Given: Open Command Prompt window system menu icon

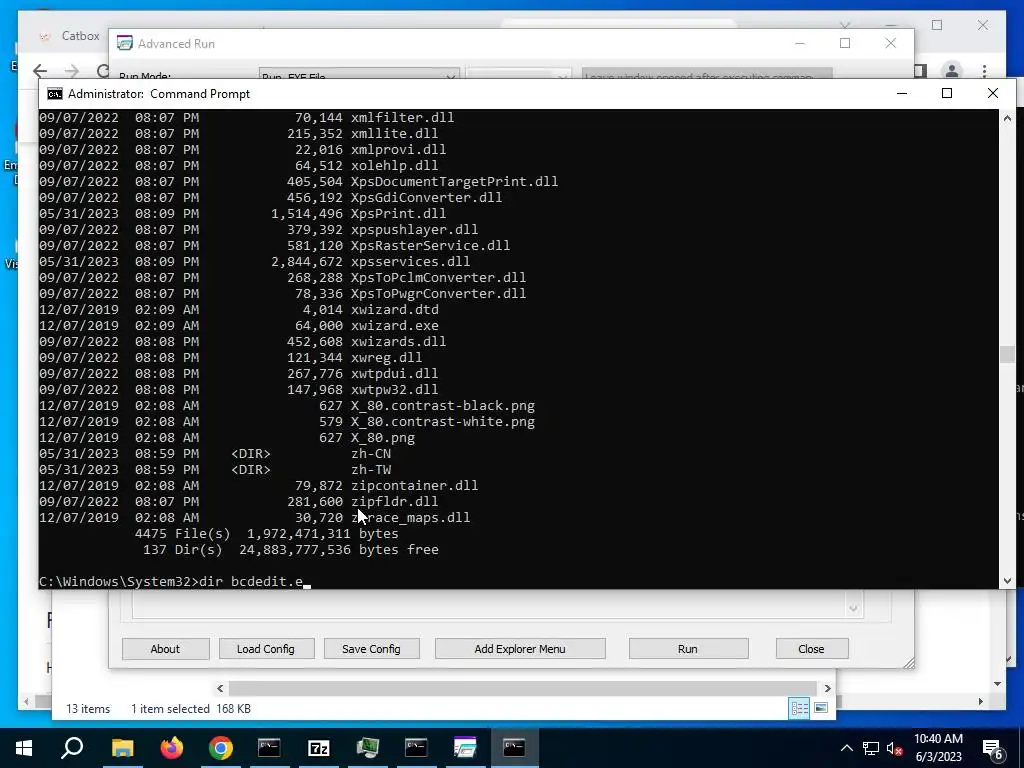Looking at the screenshot, I should tap(55, 93).
